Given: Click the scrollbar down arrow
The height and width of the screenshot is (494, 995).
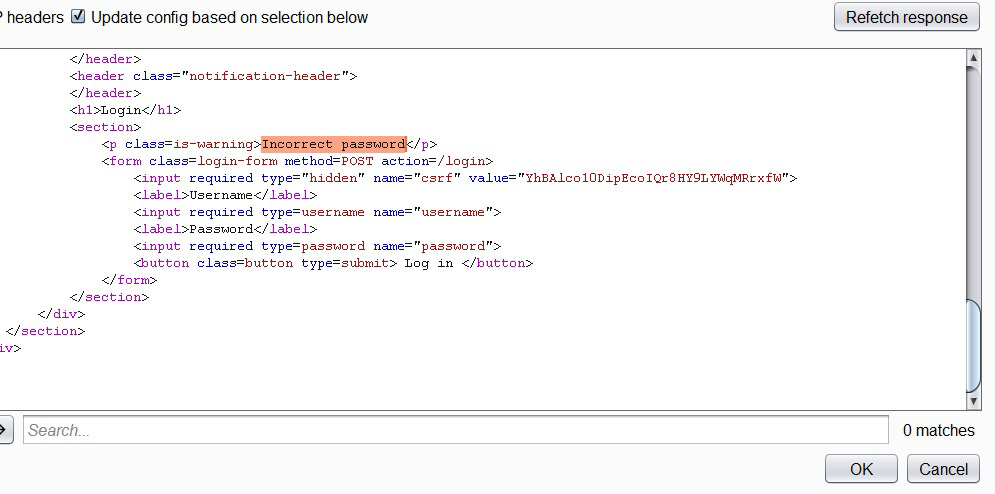Looking at the screenshot, I should 973,401.
